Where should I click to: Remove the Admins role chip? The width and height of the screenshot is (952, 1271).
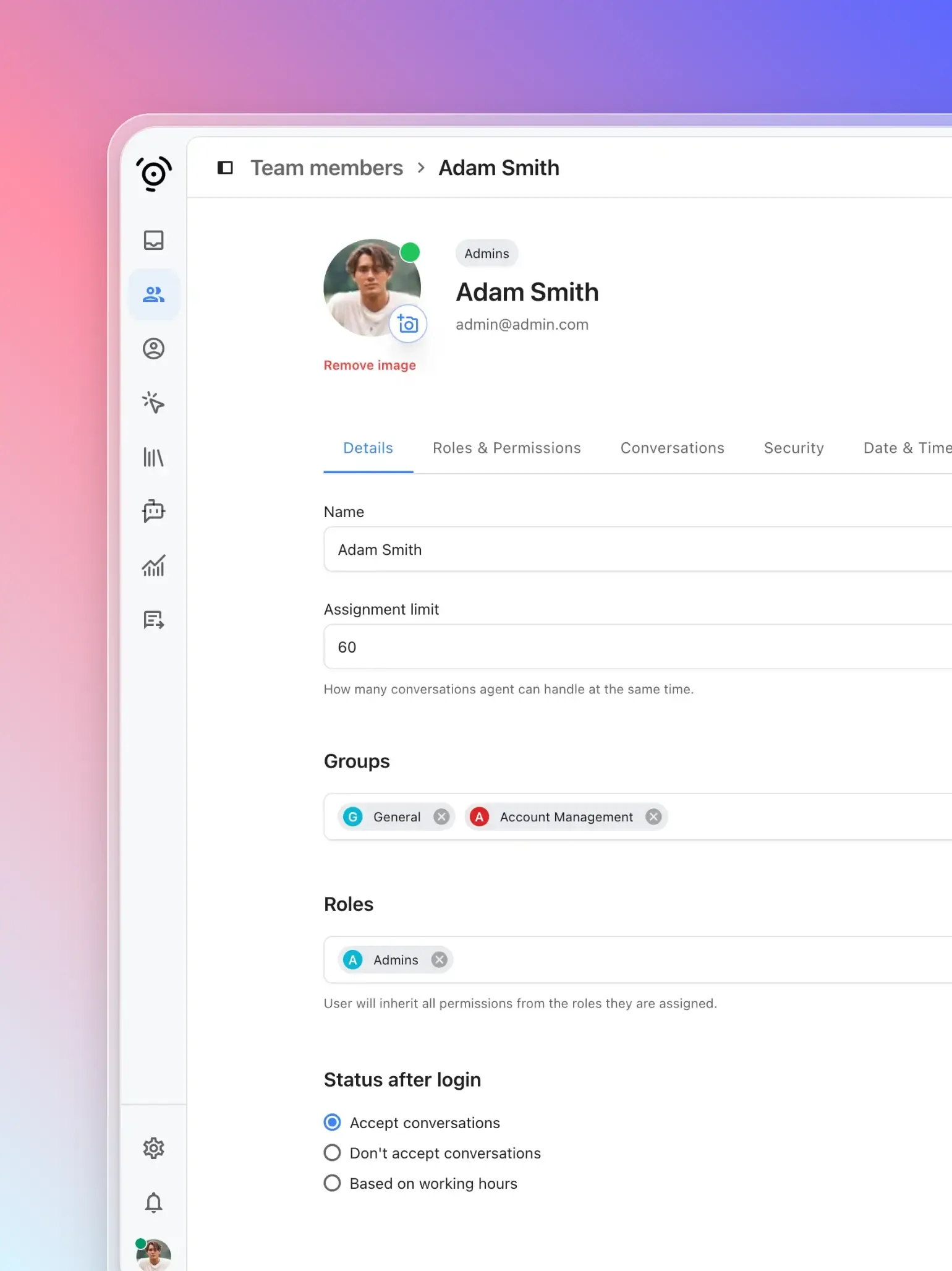click(439, 960)
